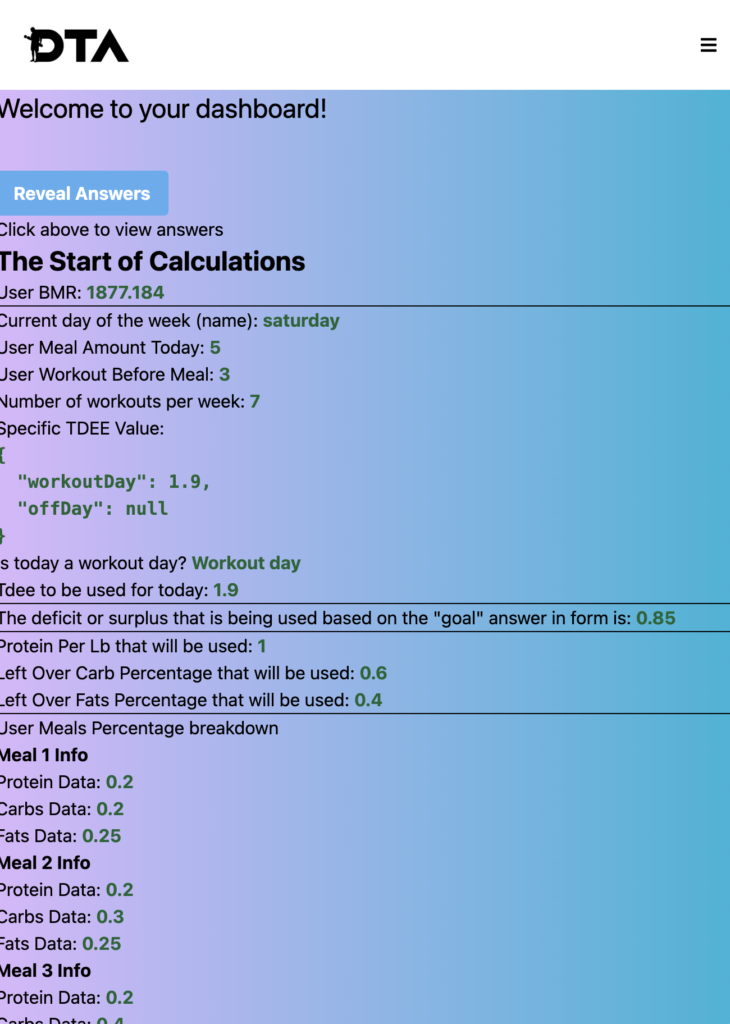Select the User BMR value 1877.184
Screen dimensions: 730x1024
click(x=125, y=293)
